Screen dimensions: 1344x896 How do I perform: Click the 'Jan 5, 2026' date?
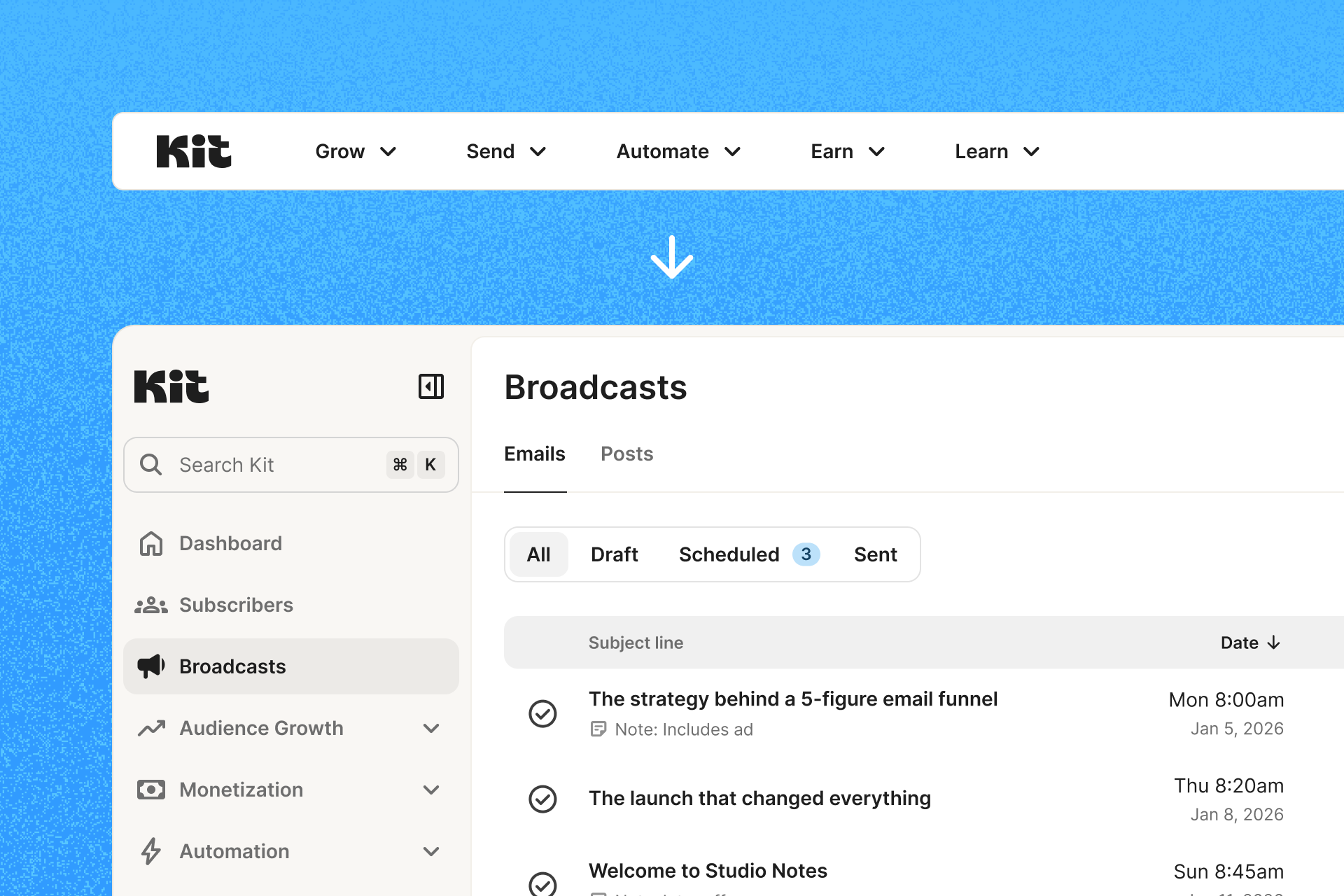tap(1237, 729)
